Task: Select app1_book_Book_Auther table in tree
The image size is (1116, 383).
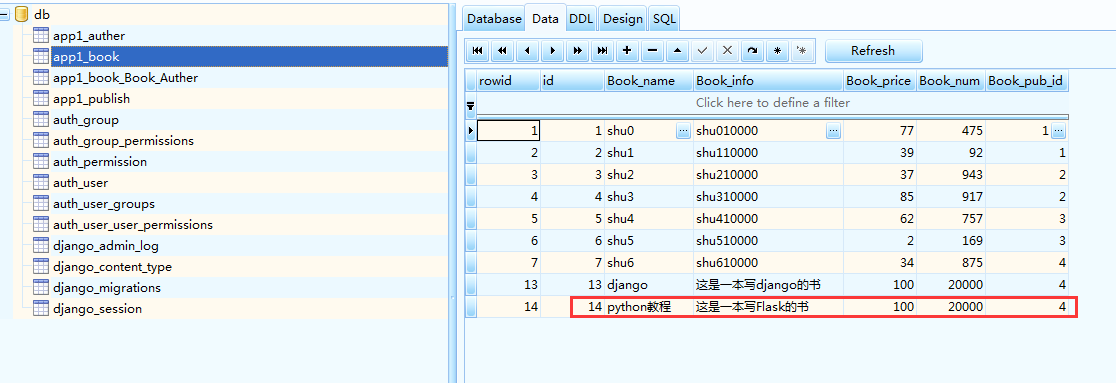Action: tap(125, 78)
